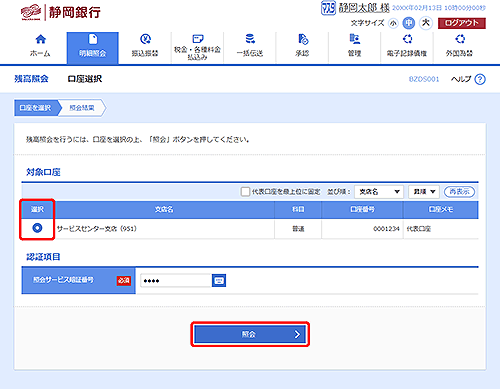This screenshot has height=389, width=500.
Task: Click the 口座番号 column header
Action: (362, 209)
